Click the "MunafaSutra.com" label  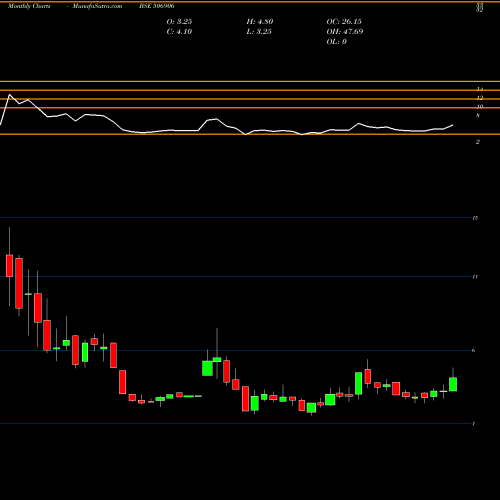click(x=97, y=6)
